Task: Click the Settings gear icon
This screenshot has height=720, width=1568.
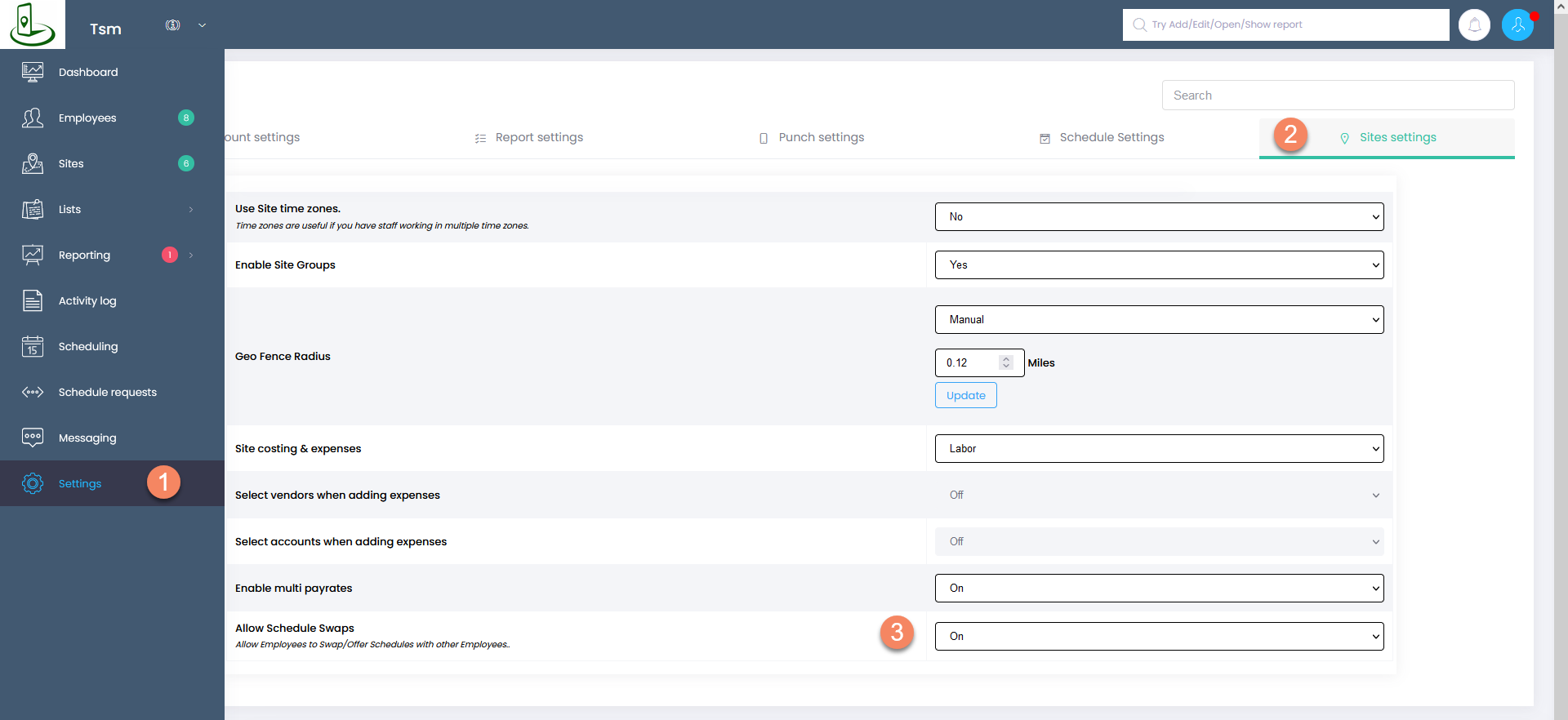Action: coord(33,483)
